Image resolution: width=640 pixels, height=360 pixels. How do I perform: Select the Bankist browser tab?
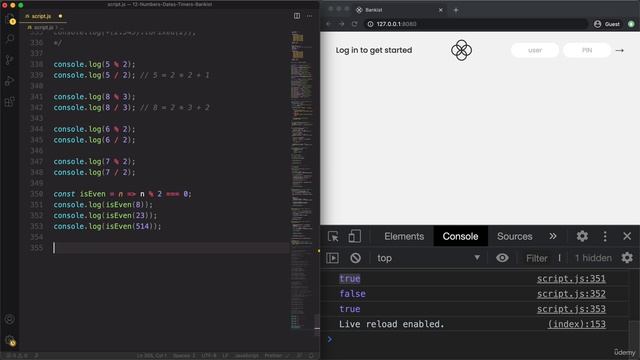click(x=399, y=10)
